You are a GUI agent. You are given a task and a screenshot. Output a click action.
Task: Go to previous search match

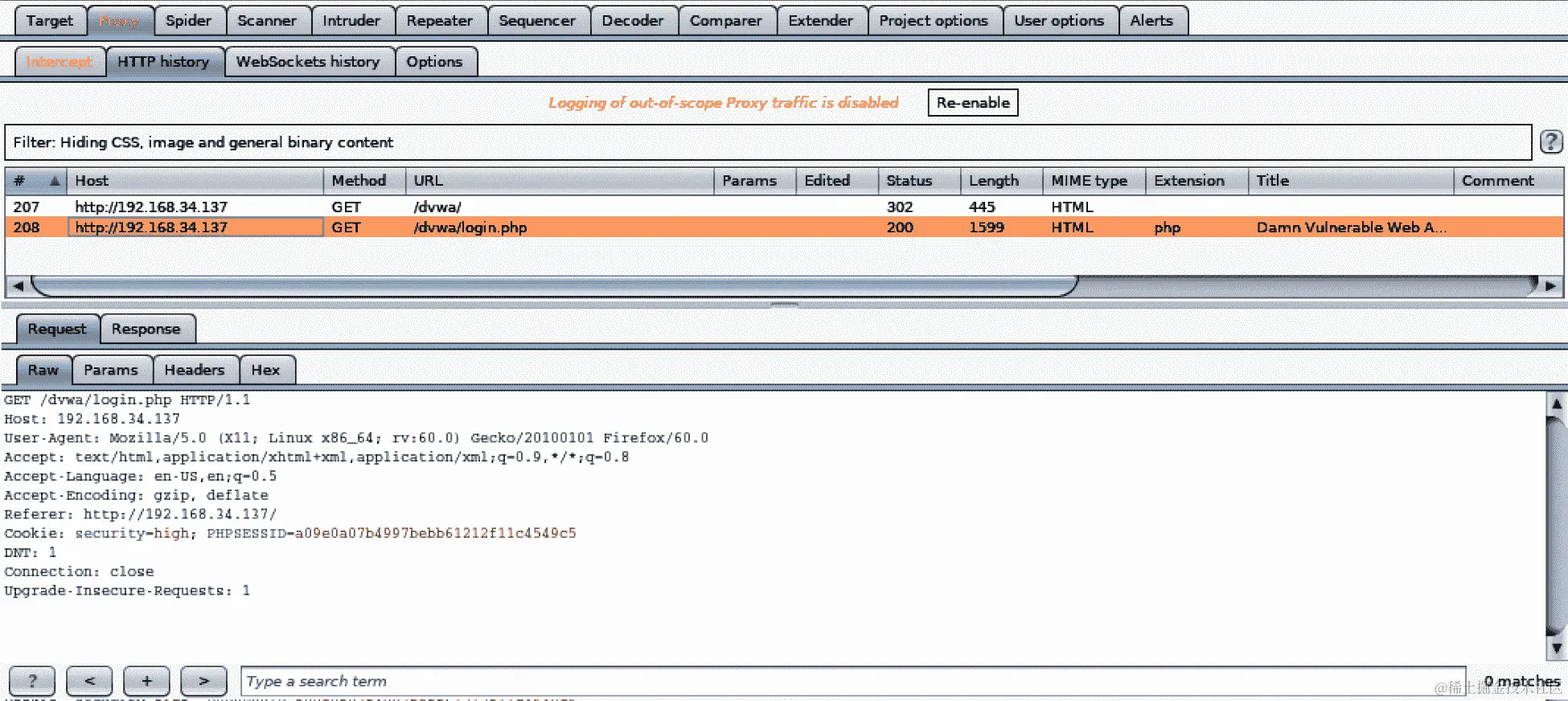89,681
